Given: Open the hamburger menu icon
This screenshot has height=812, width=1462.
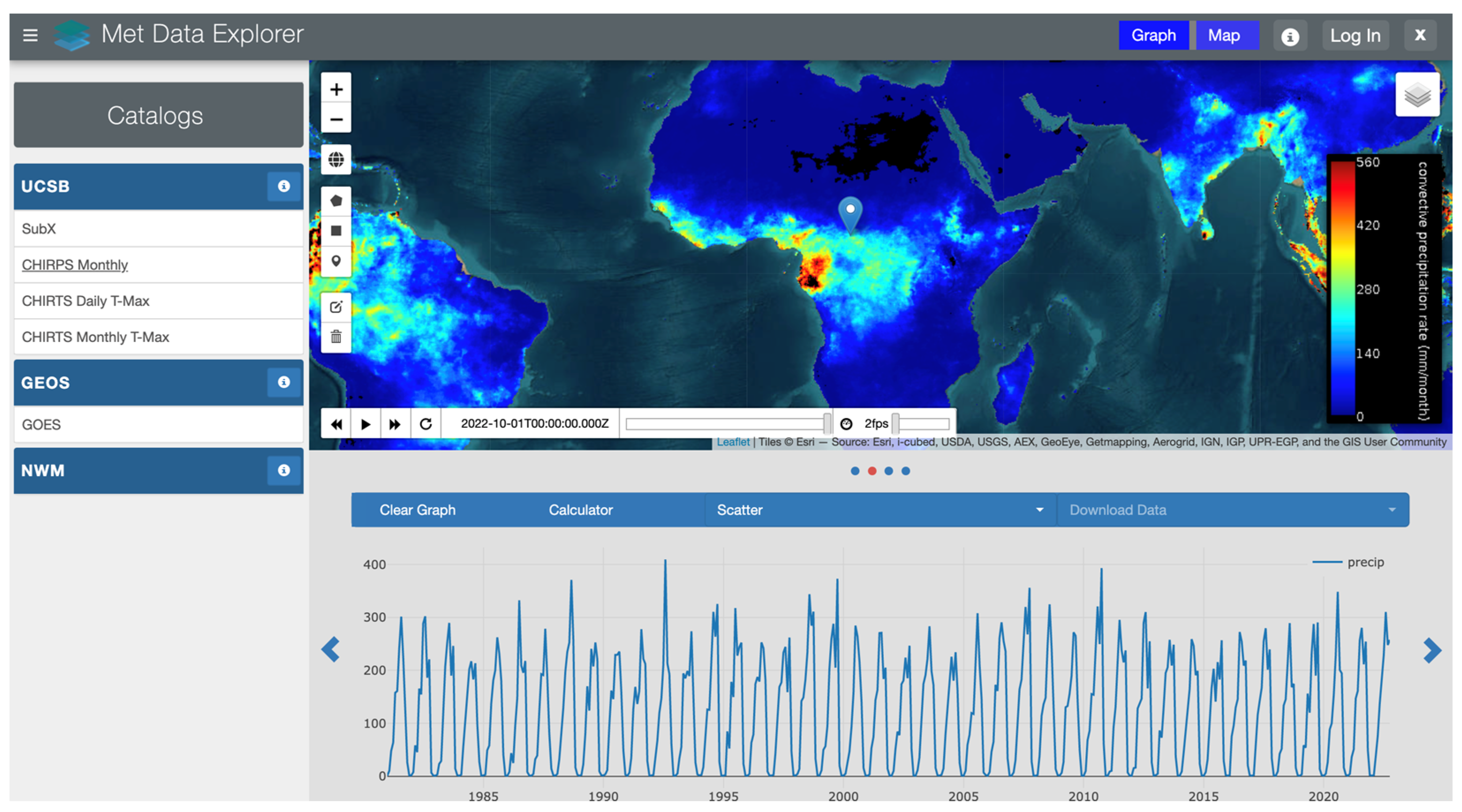Looking at the screenshot, I should (30, 35).
